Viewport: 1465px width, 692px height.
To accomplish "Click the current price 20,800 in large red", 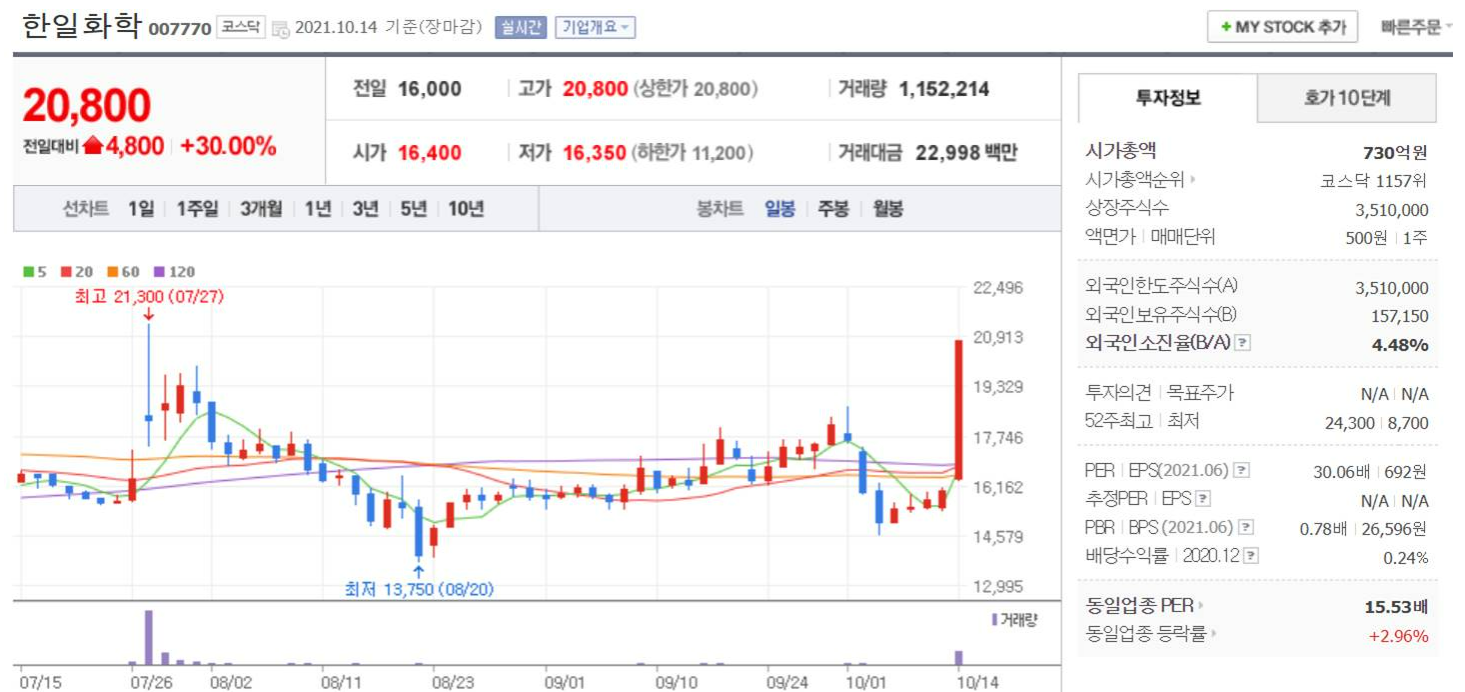I will 87,104.
